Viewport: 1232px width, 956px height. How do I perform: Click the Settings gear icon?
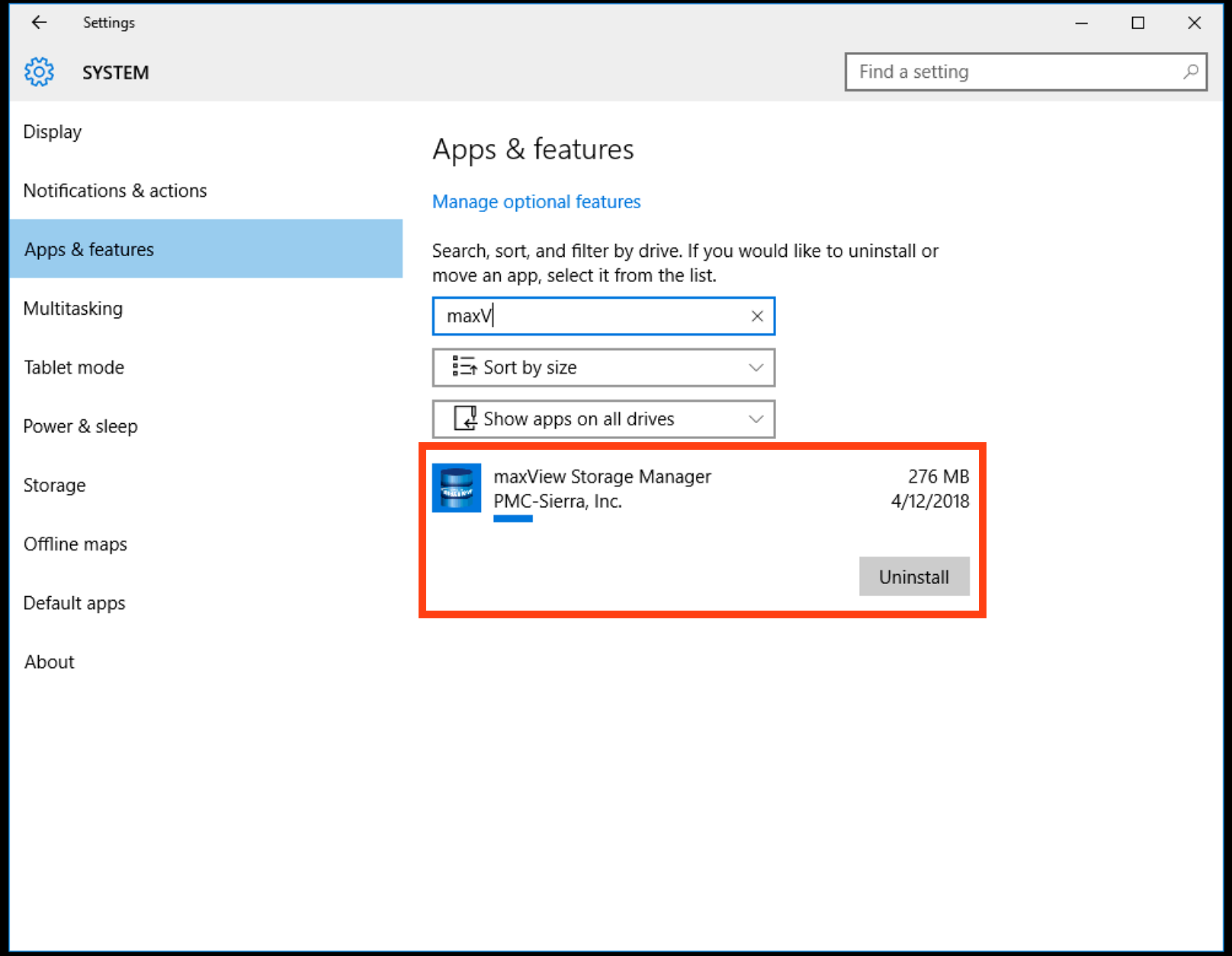(39, 72)
